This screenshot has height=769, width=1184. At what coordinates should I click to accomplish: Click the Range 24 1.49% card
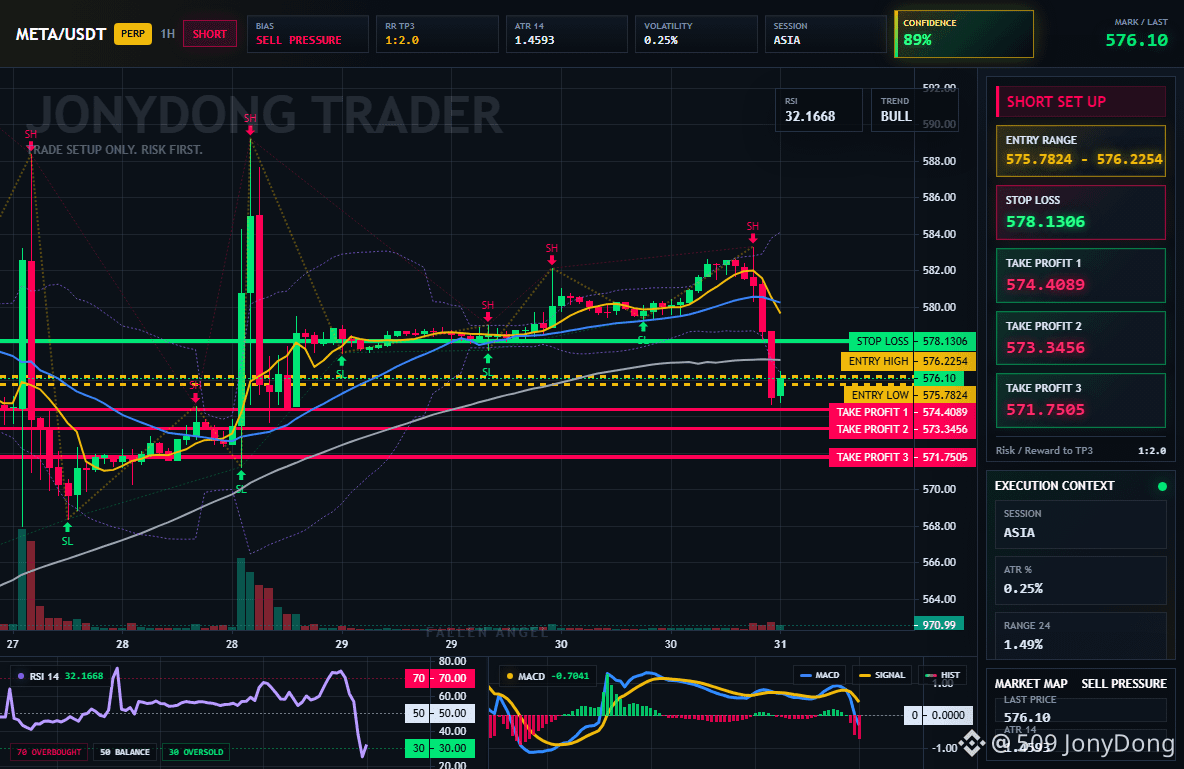point(1081,635)
